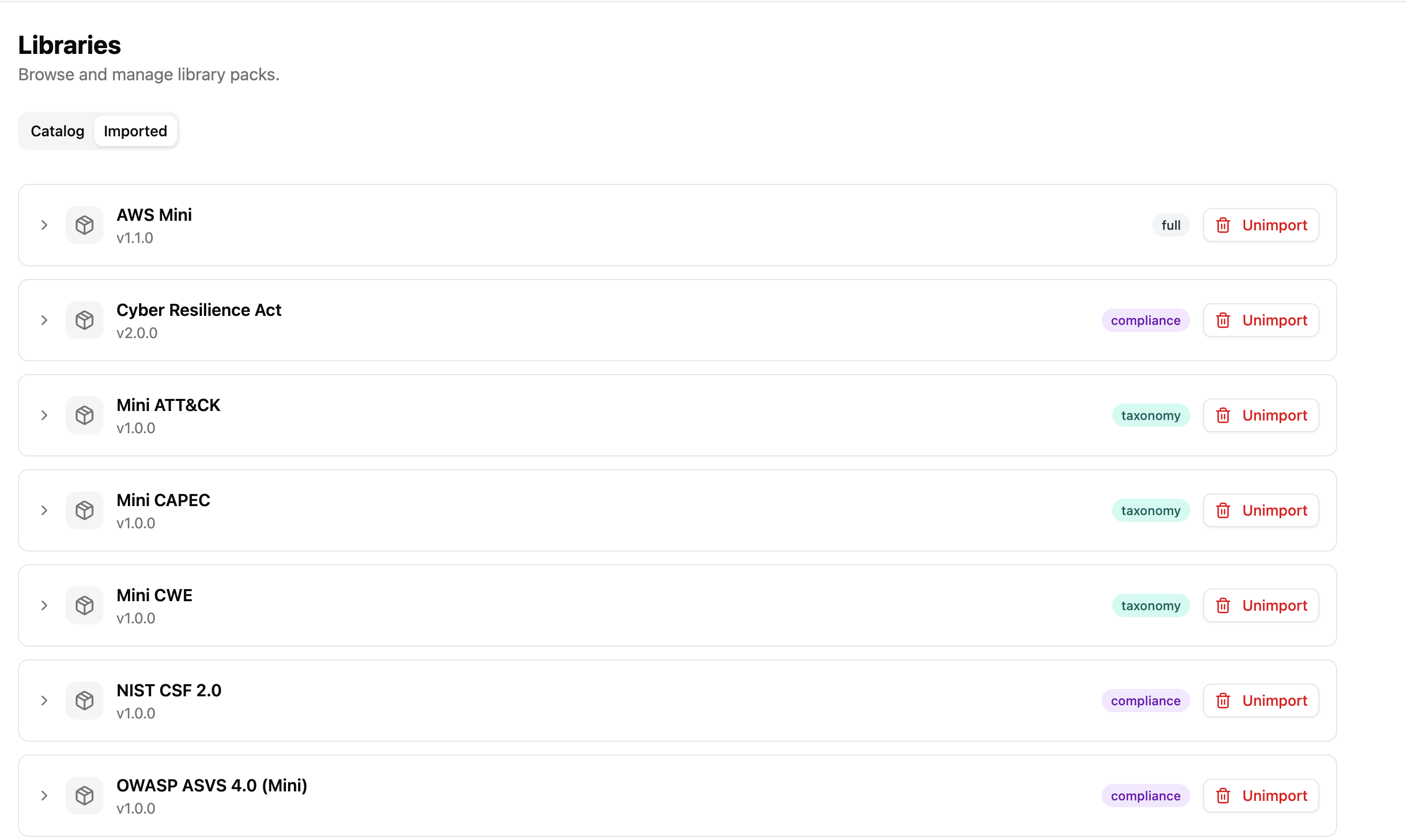Expand the AWS Mini library row

click(44, 225)
